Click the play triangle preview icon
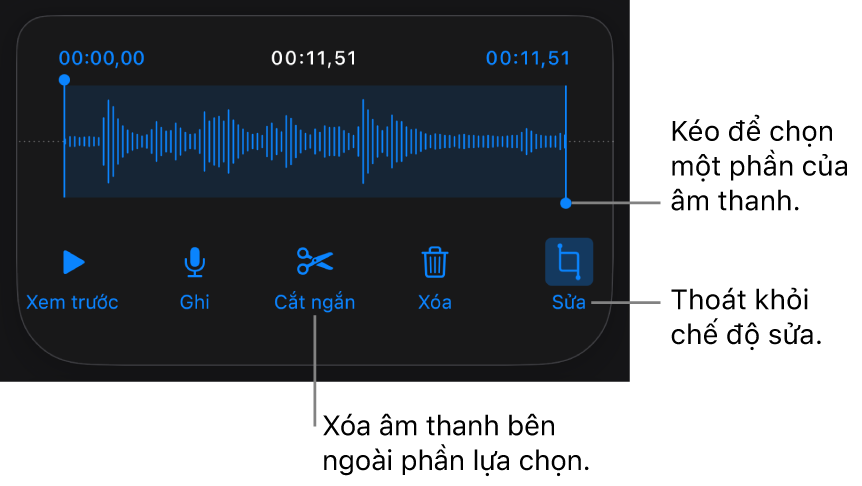The width and height of the screenshot is (862, 486). pos(74,262)
